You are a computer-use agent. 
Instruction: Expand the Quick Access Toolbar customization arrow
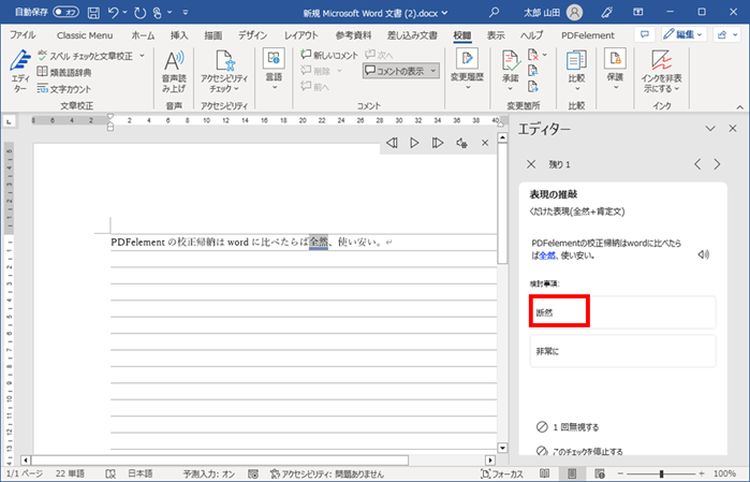click(186, 12)
